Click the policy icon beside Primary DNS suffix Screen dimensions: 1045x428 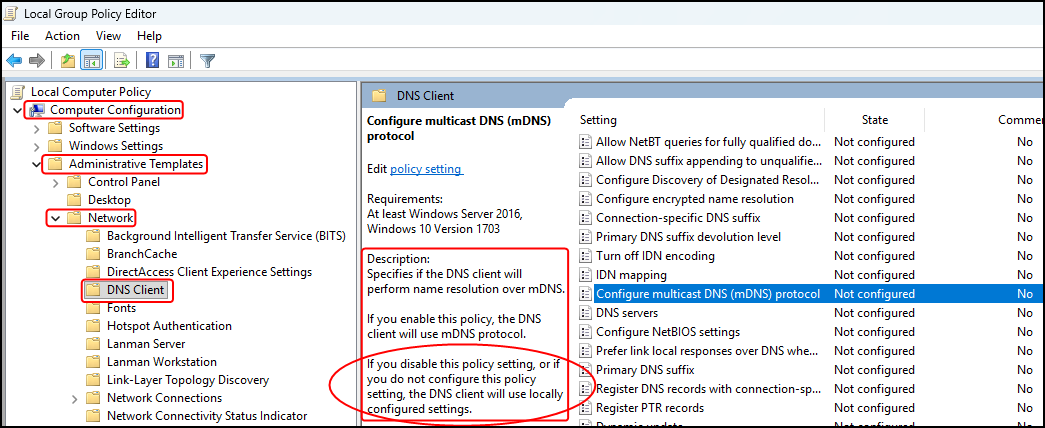[586, 370]
